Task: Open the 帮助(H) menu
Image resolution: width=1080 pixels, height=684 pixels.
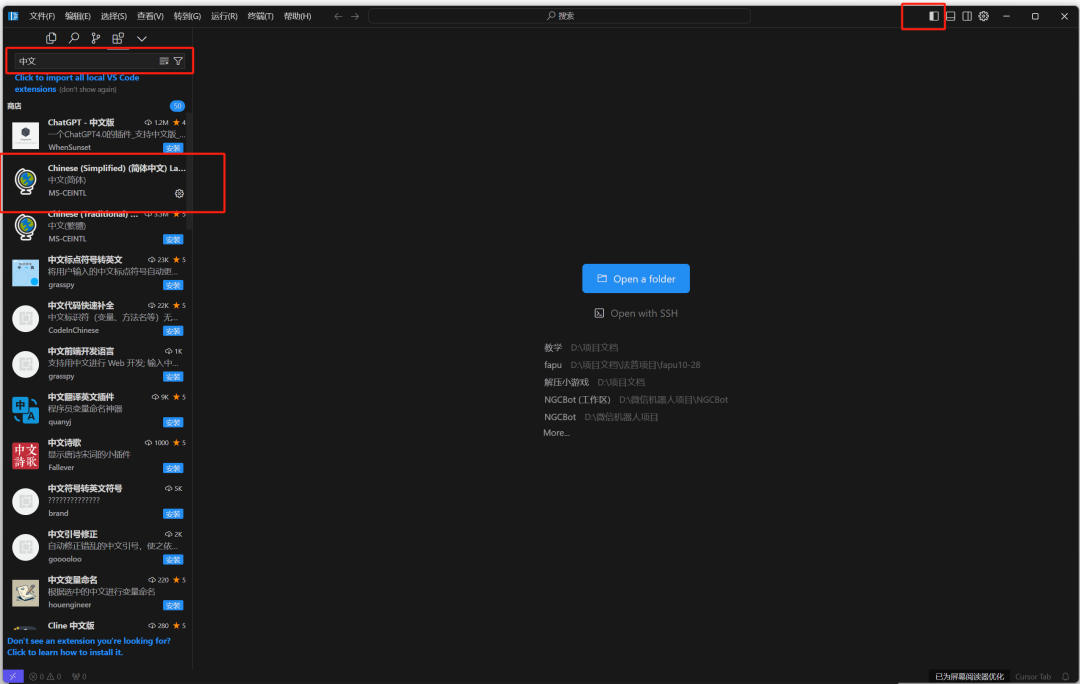Action: coord(298,16)
